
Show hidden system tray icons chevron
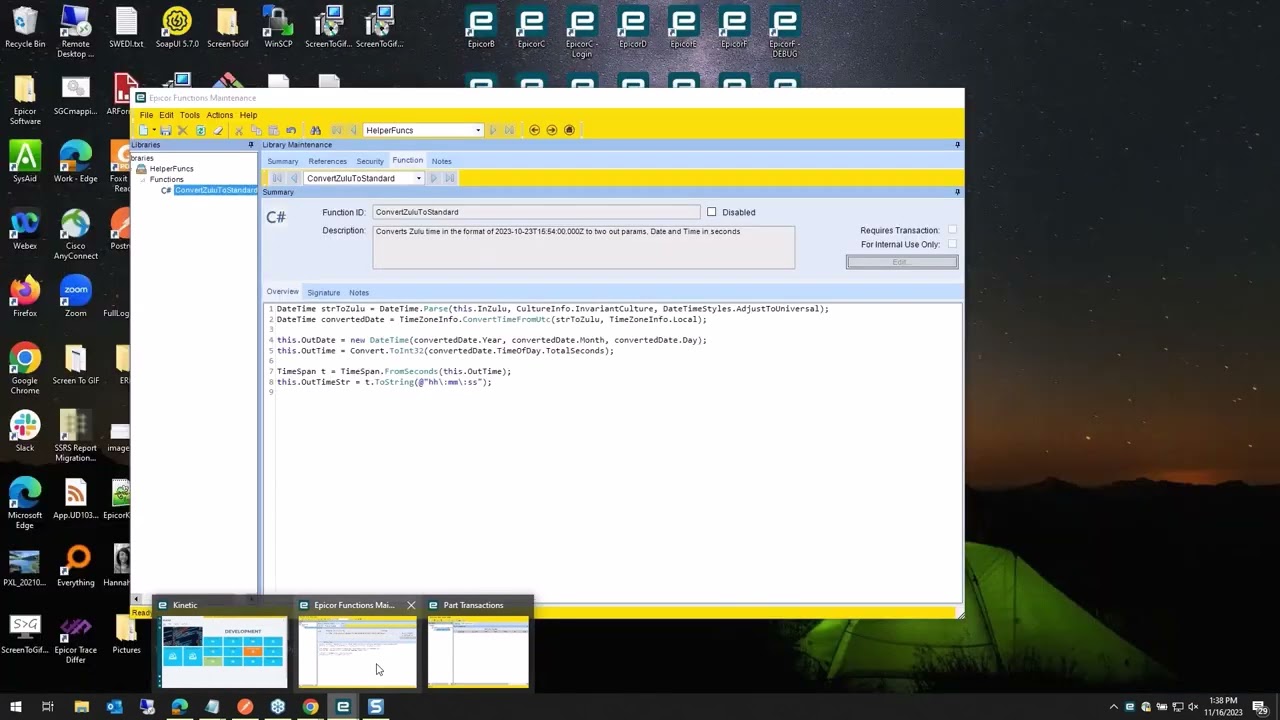(x=1113, y=707)
